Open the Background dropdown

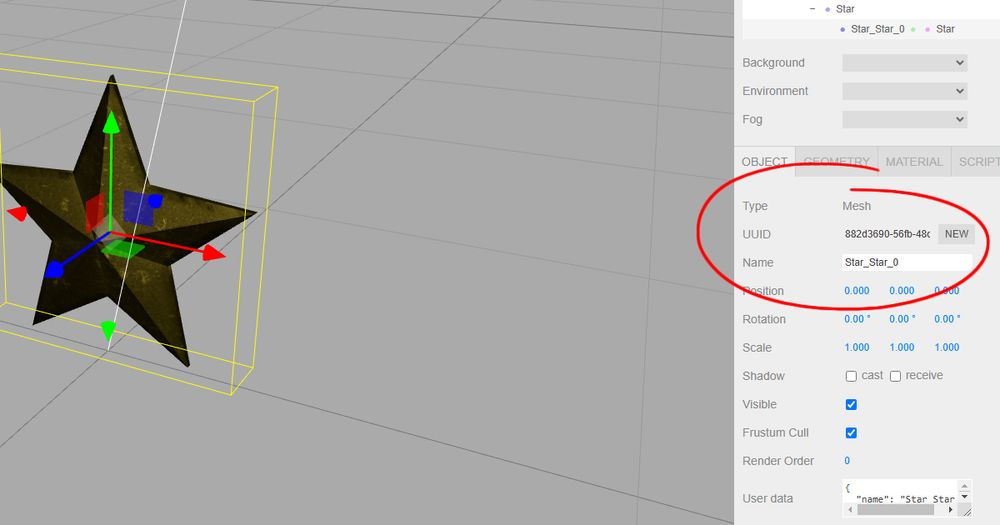tap(904, 63)
